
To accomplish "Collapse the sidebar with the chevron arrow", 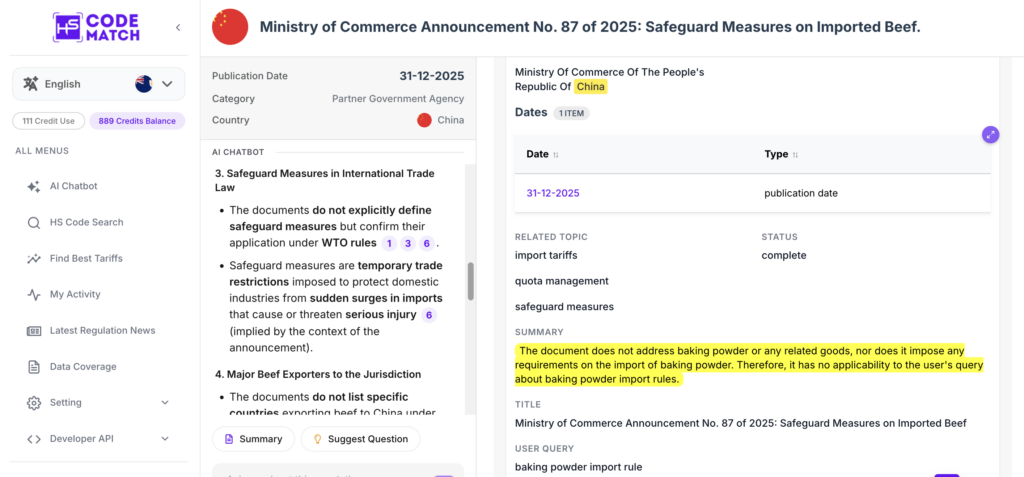I will tap(178, 27).
